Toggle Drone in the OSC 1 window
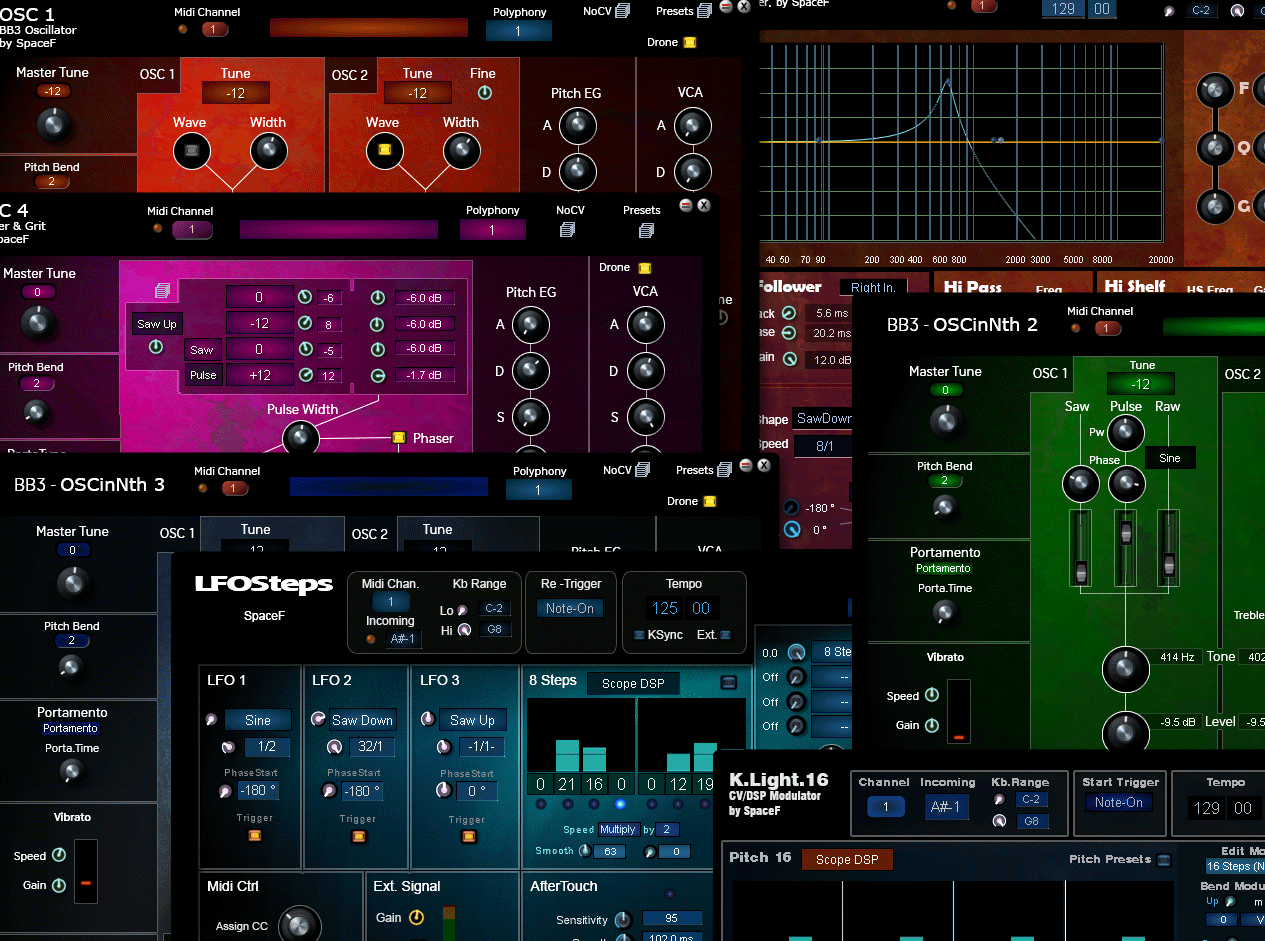The image size is (1265, 941). [x=689, y=42]
